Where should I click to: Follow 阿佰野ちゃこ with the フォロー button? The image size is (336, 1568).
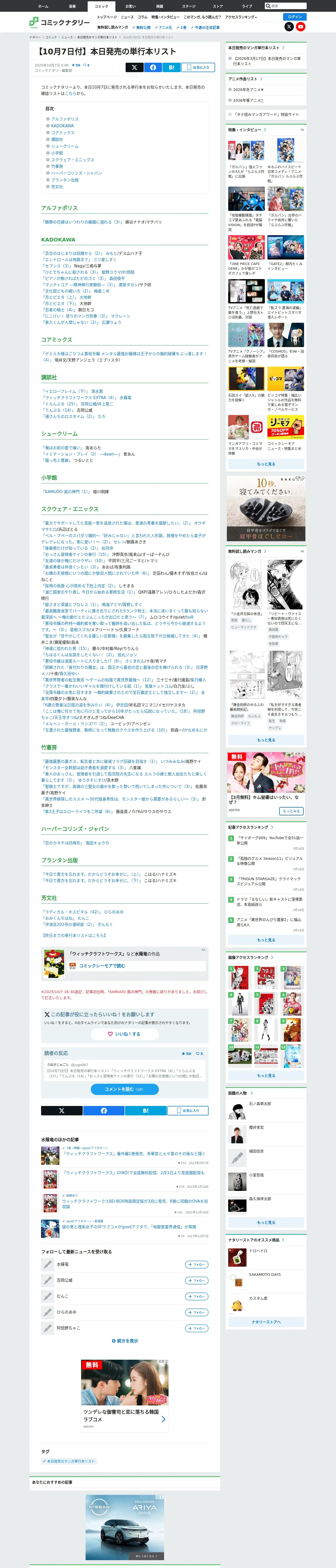click(197, 1328)
